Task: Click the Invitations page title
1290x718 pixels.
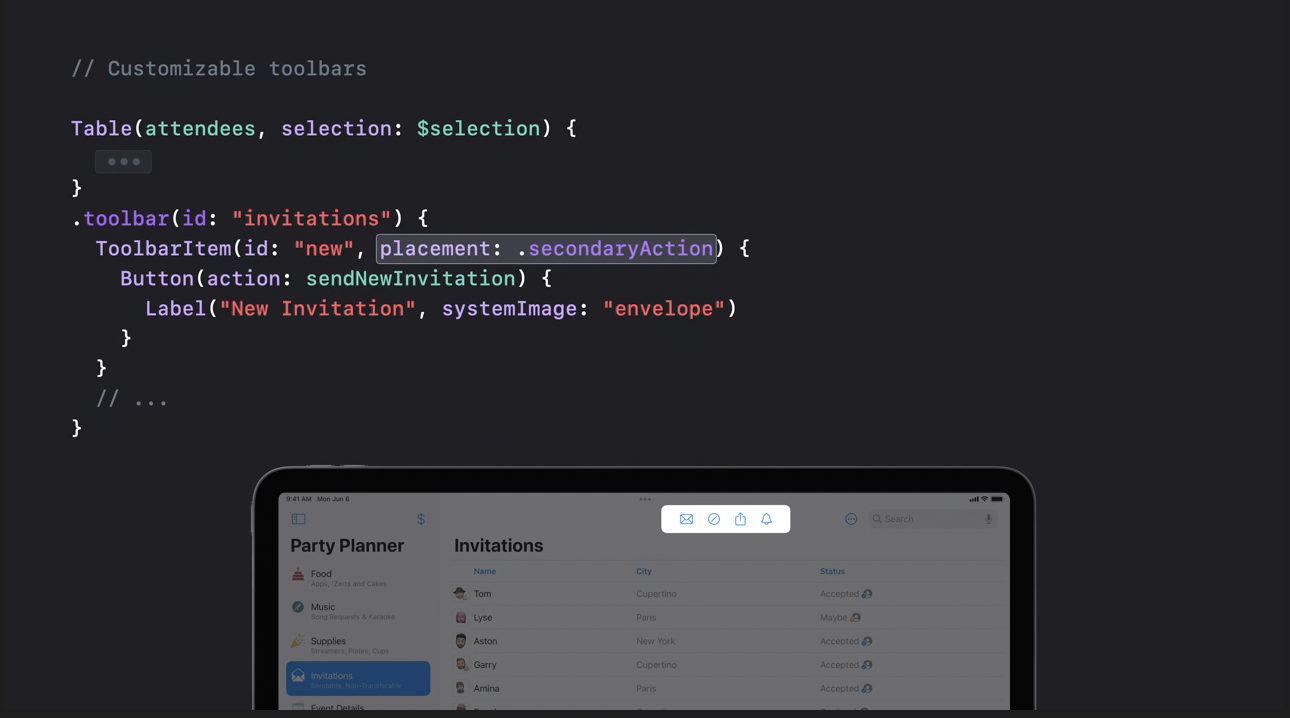Action: [498, 546]
